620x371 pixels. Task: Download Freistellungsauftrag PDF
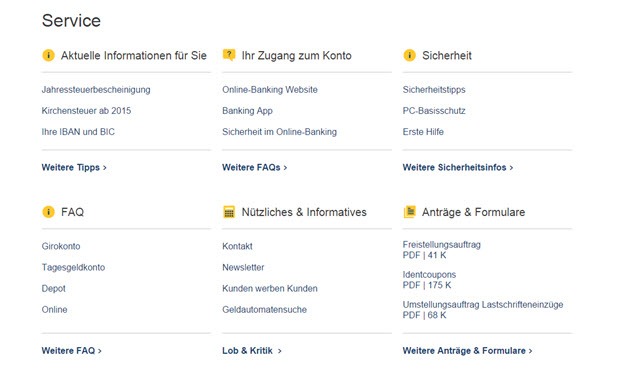[x=442, y=250]
